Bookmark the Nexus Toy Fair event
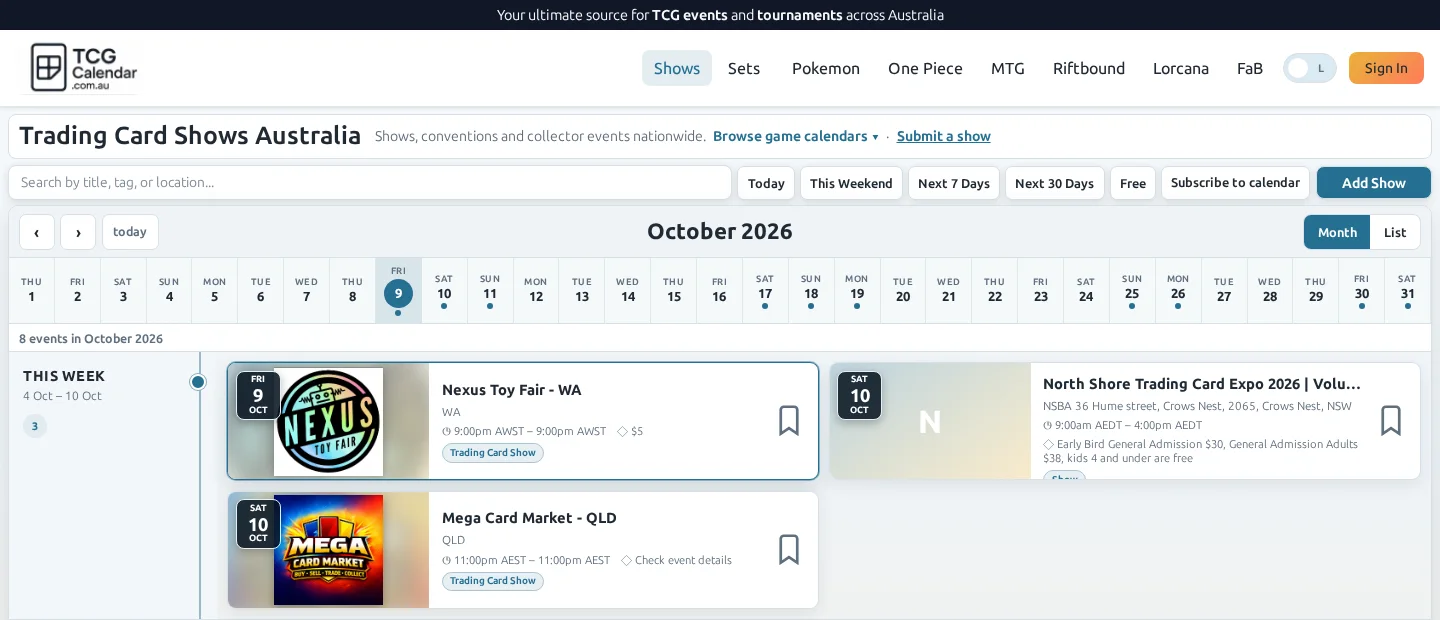 pyautogui.click(x=789, y=421)
